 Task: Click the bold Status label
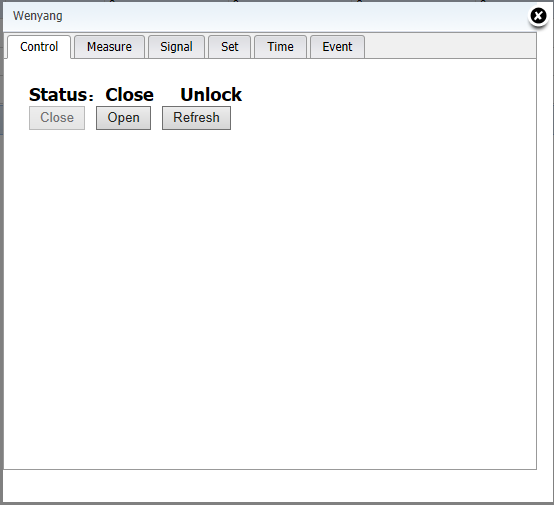61,95
